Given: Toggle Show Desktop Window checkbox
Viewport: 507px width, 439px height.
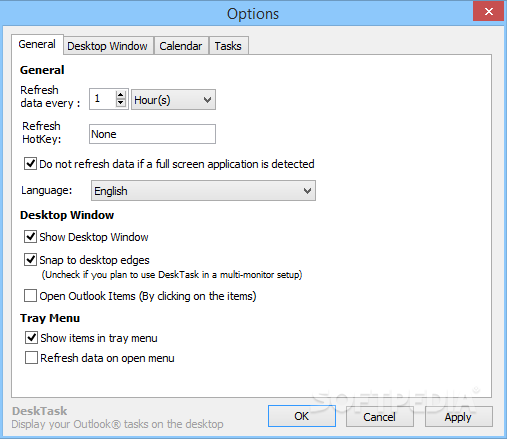Looking at the screenshot, I should point(30,237).
